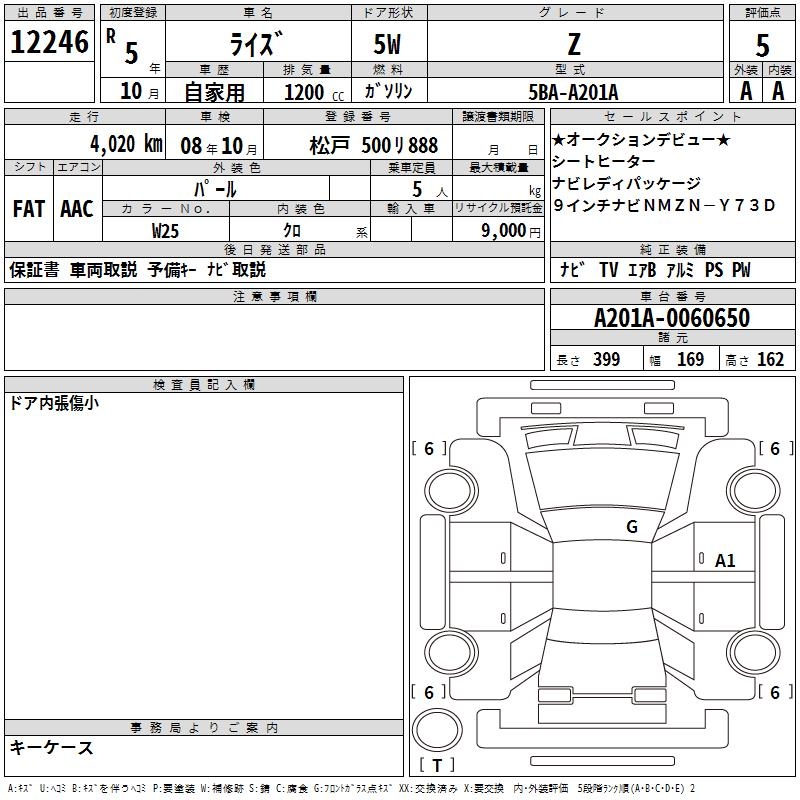Select the genuine equipment アルミ entry
Viewport: 800px width, 800px height.
point(680,269)
